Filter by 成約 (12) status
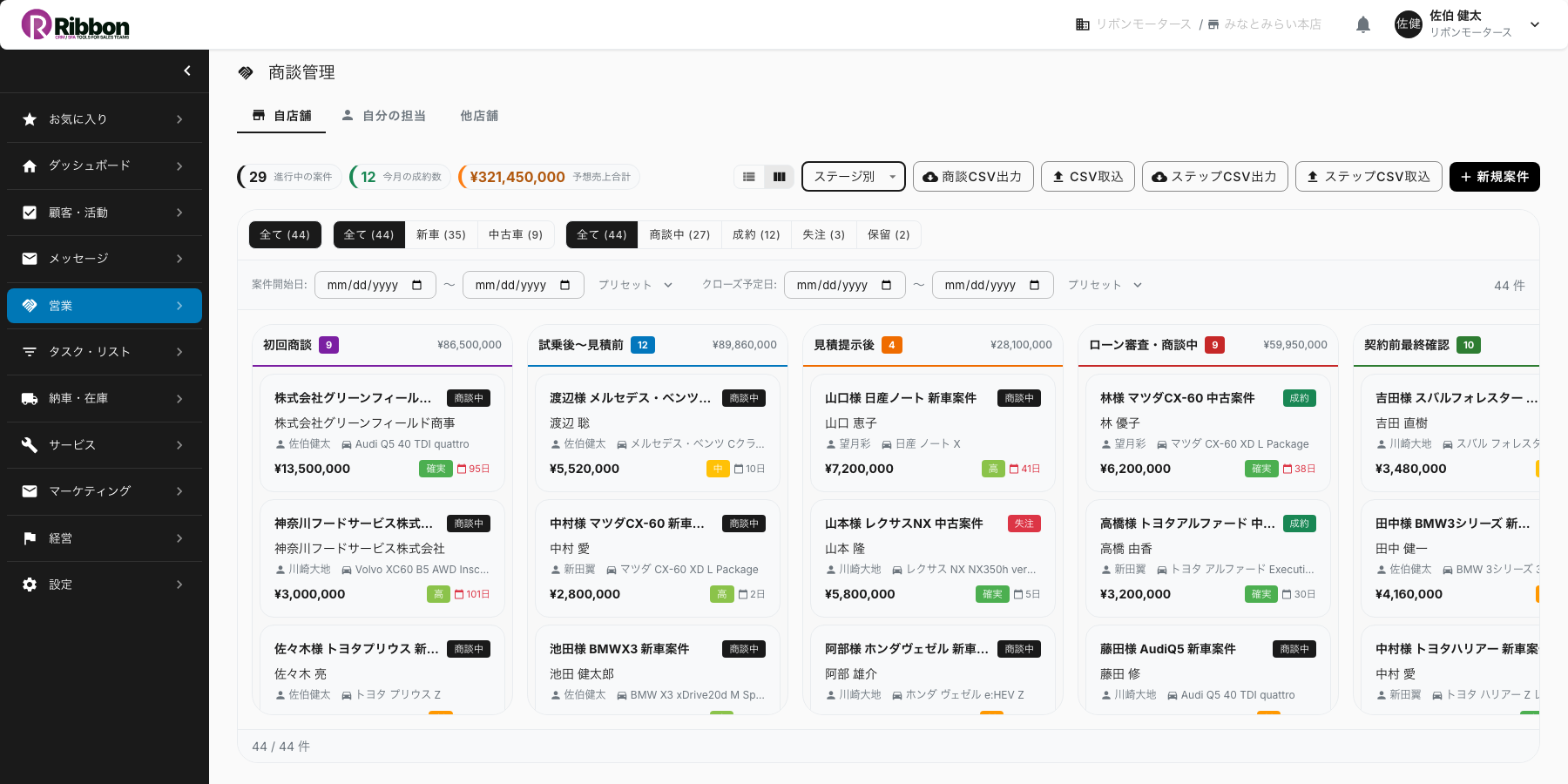Viewport: 1568px width, 784px height. click(x=756, y=234)
